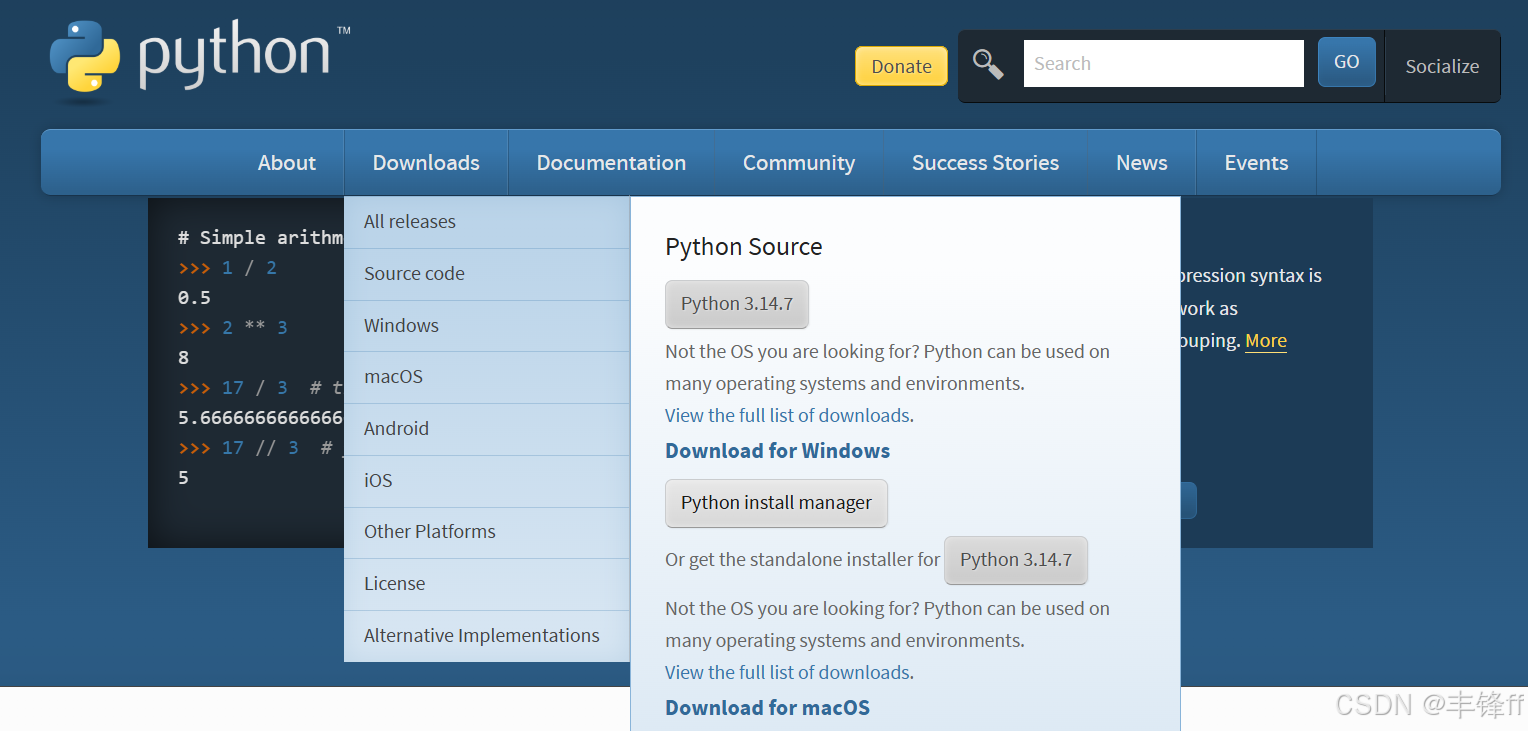The height and width of the screenshot is (731, 1528).
Task: Click the yellow Donate button
Action: (901, 66)
